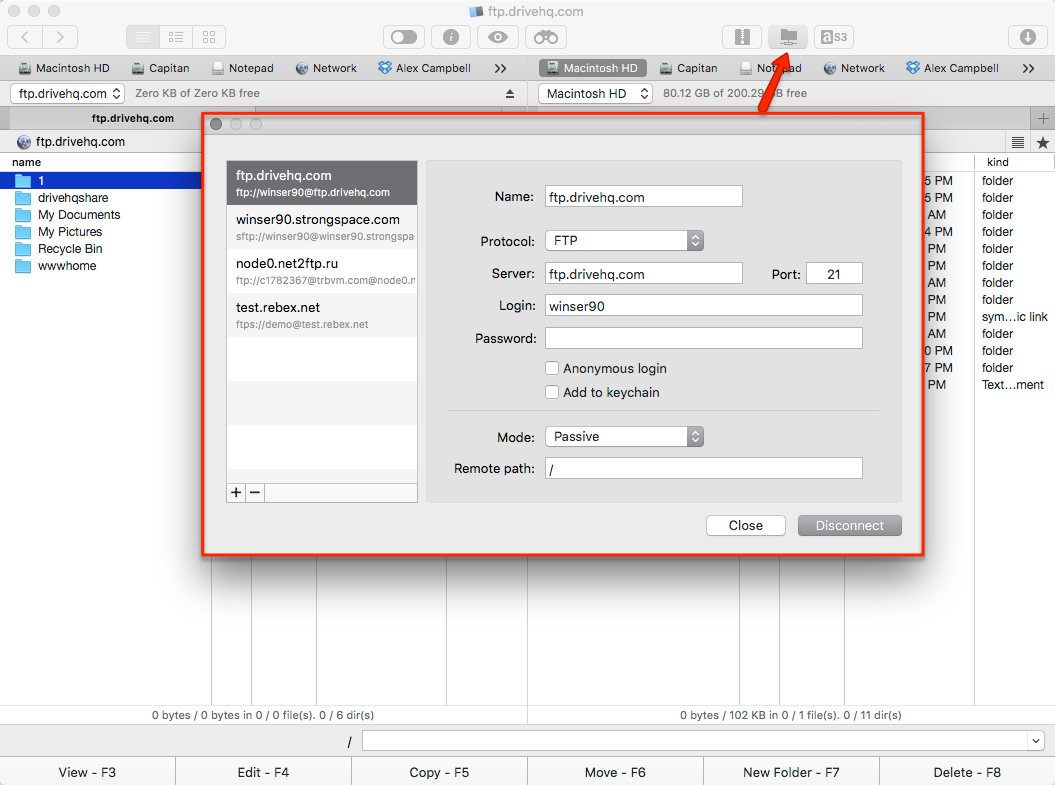Image resolution: width=1055 pixels, height=785 pixels.
Task: Open Notepad volume in left favorites bar
Action: 243,68
